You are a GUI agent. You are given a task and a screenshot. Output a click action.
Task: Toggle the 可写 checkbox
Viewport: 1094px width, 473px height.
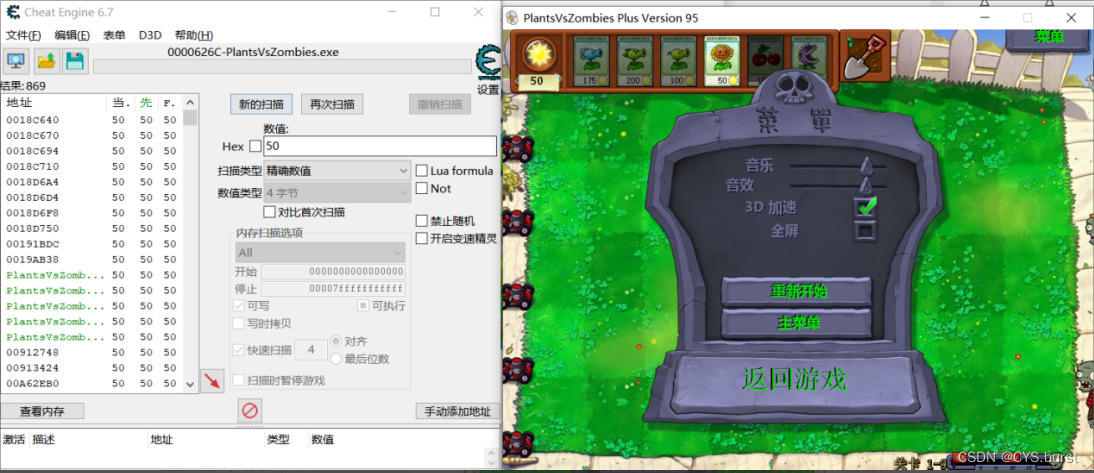click(x=239, y=306)
